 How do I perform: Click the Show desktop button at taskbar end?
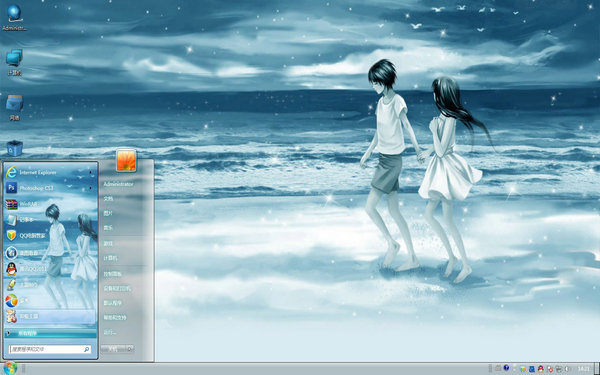(x=597, y=369)
